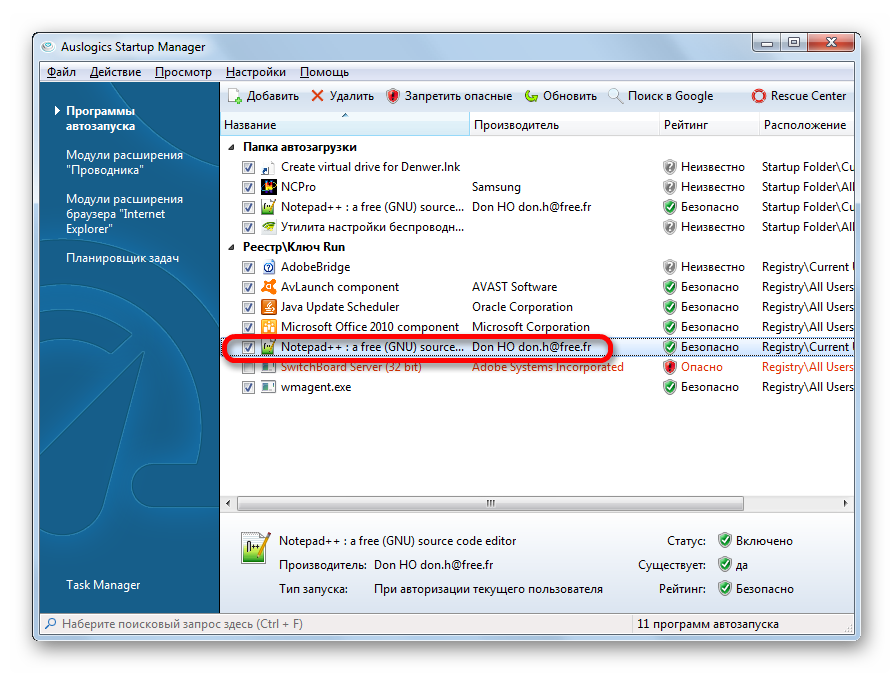Open Планировщик задач section
Viewport: 894px width, 674px height.
point(122,258)
